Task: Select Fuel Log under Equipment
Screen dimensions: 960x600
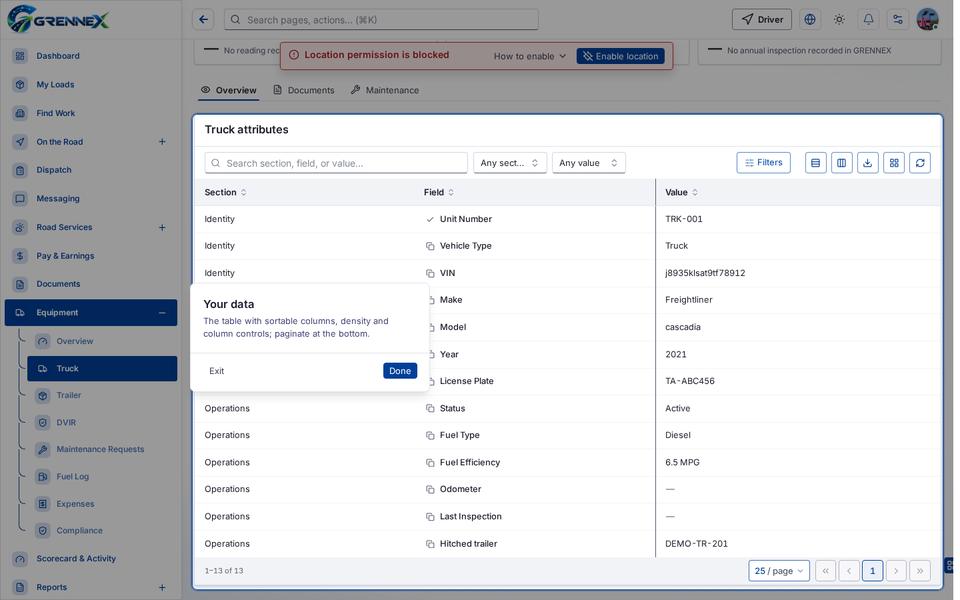Action: tap(102, 476)
